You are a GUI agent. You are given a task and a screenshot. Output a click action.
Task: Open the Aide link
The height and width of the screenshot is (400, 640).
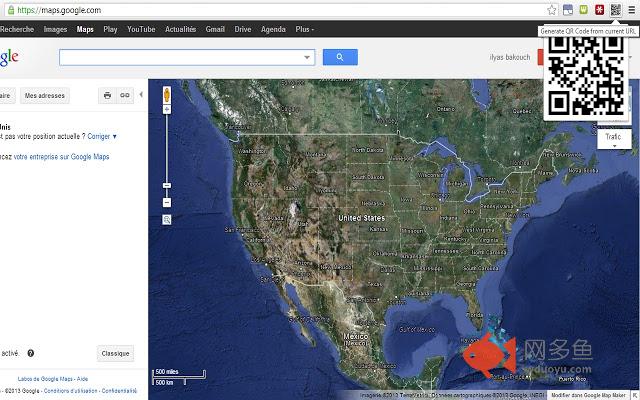(82, 379)
